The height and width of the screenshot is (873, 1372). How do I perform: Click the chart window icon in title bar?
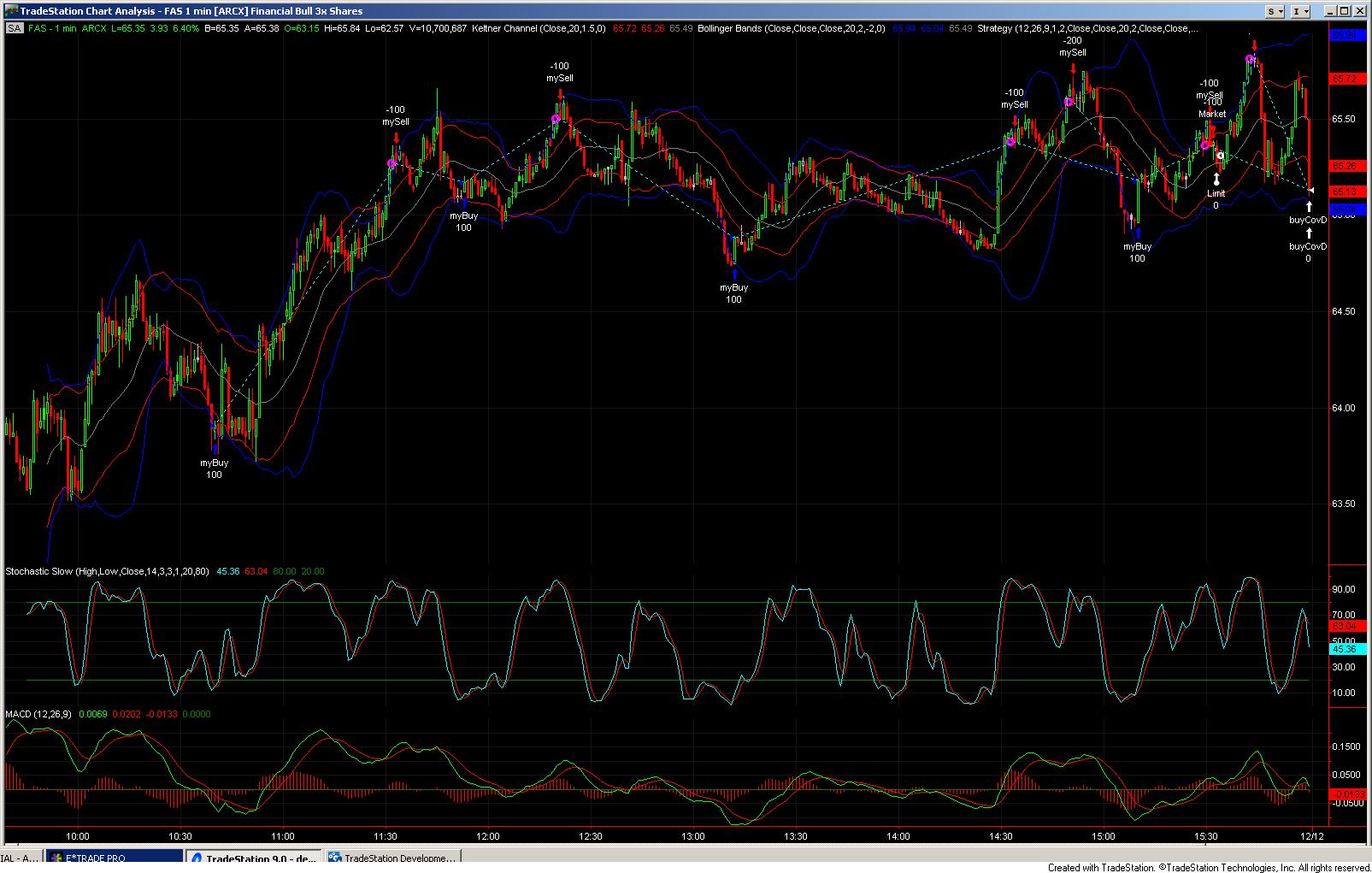[10, 11]
